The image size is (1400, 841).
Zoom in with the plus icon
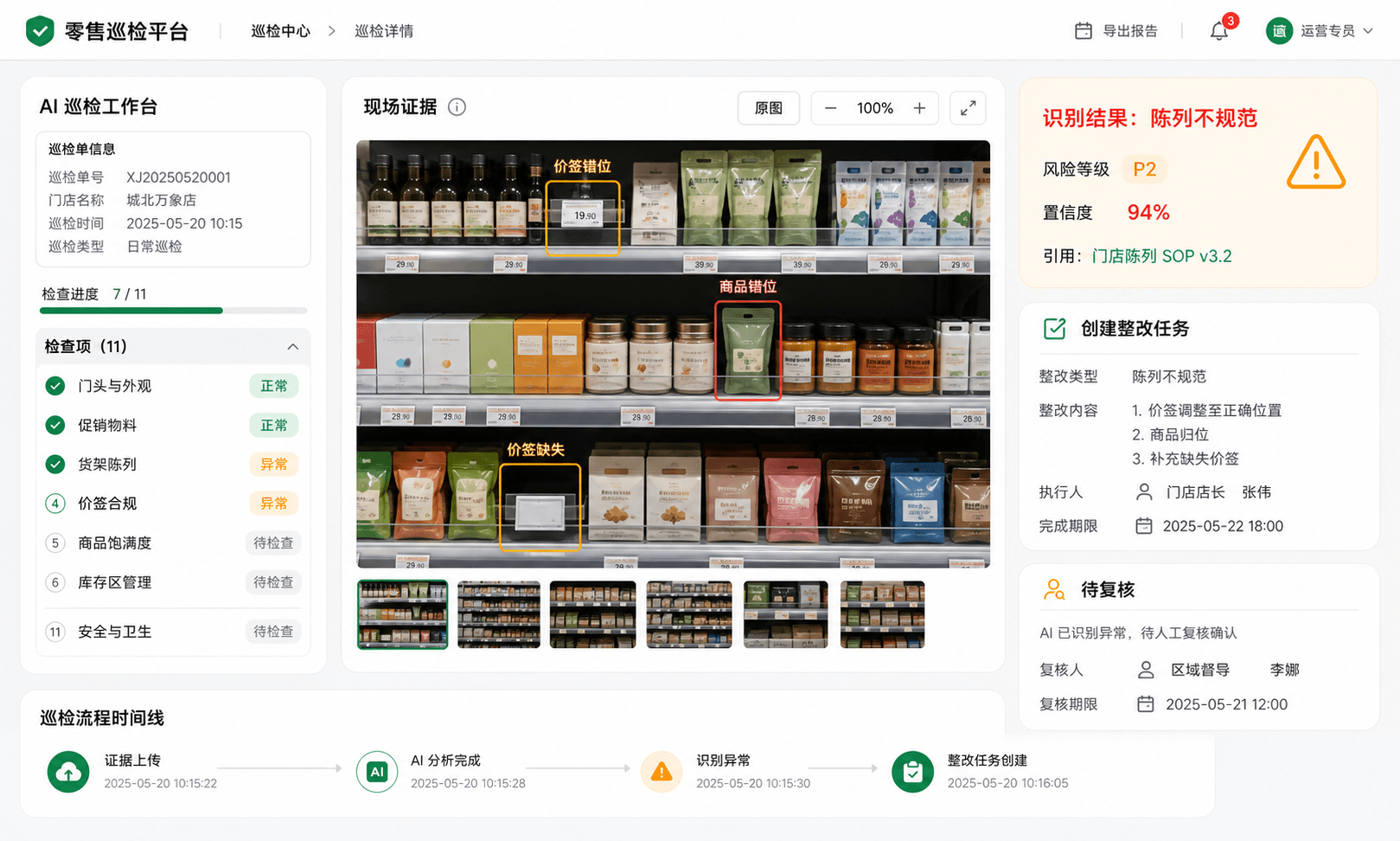pyautogui.click(x=919, y=108)
